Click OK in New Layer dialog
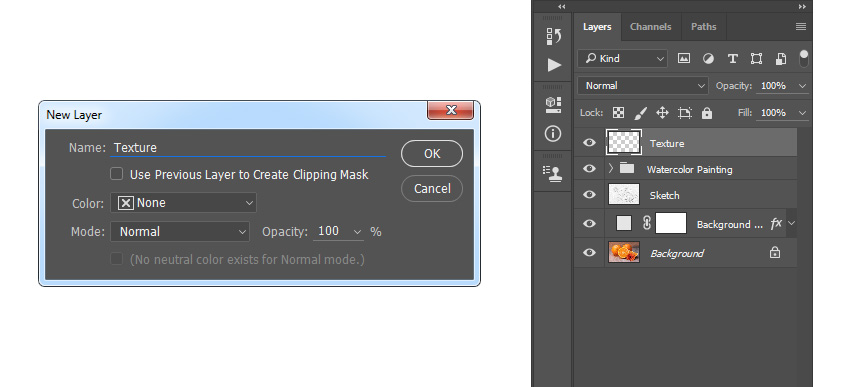The image size is (850, 387). pyautogui.click(x=432, y=153)
